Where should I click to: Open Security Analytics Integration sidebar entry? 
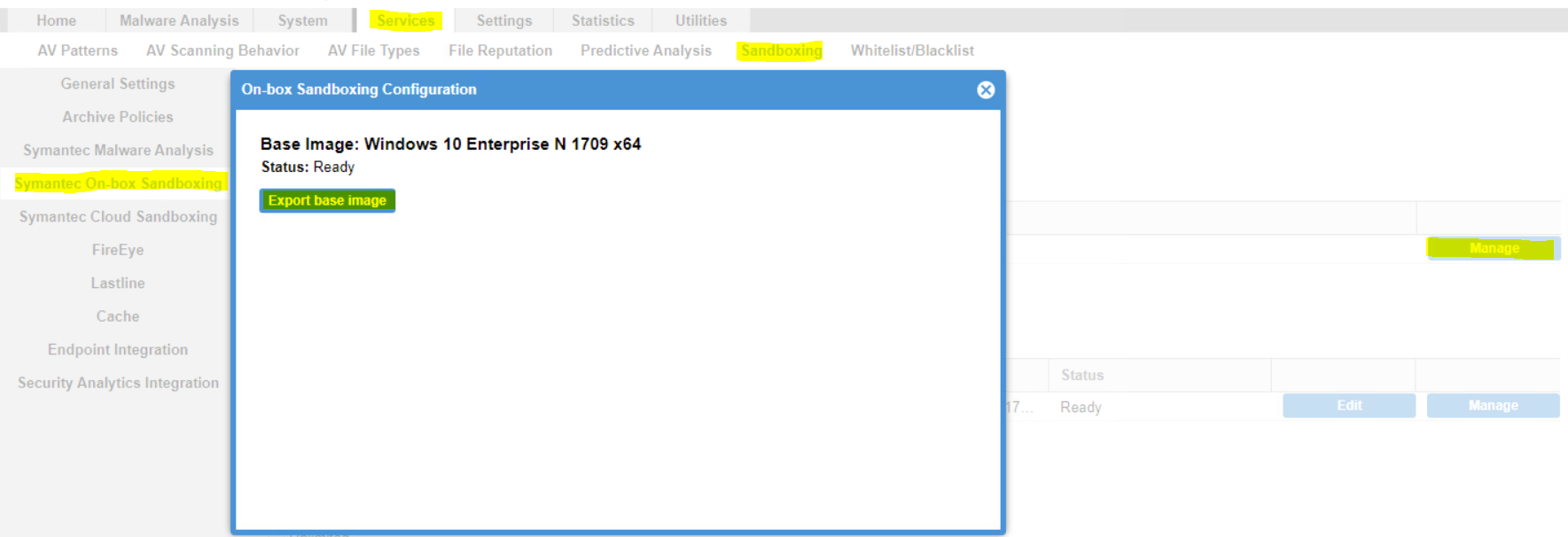(118, 383)
